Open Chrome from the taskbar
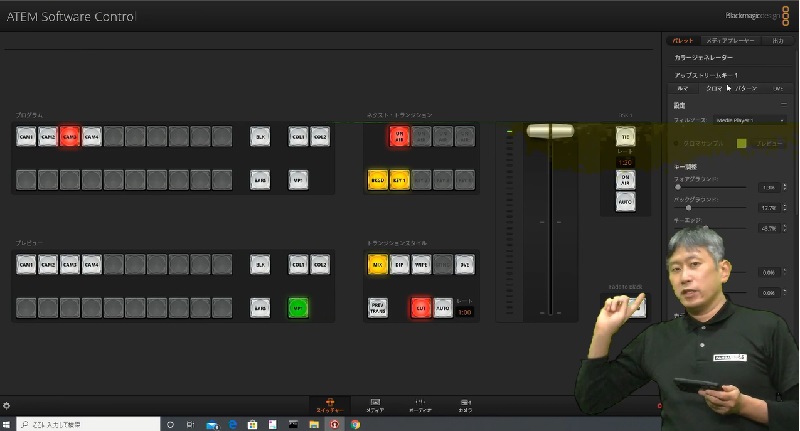 click(356, 424)
